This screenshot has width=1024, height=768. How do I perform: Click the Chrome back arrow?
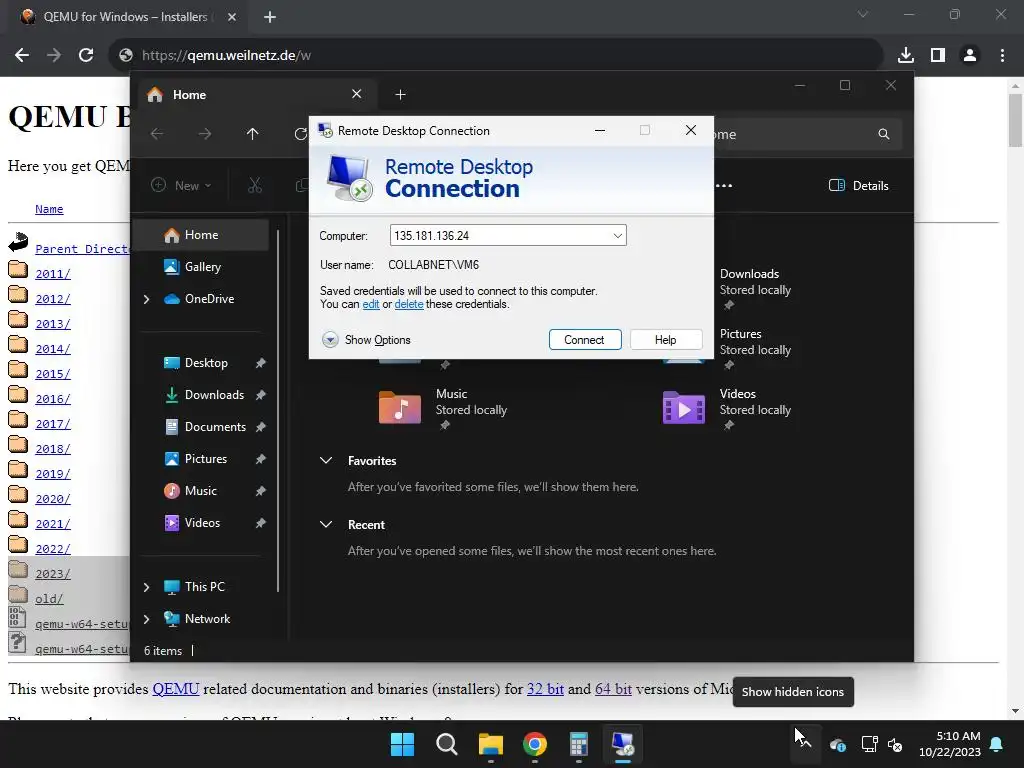pyautogui.click(x=22, y=55)
